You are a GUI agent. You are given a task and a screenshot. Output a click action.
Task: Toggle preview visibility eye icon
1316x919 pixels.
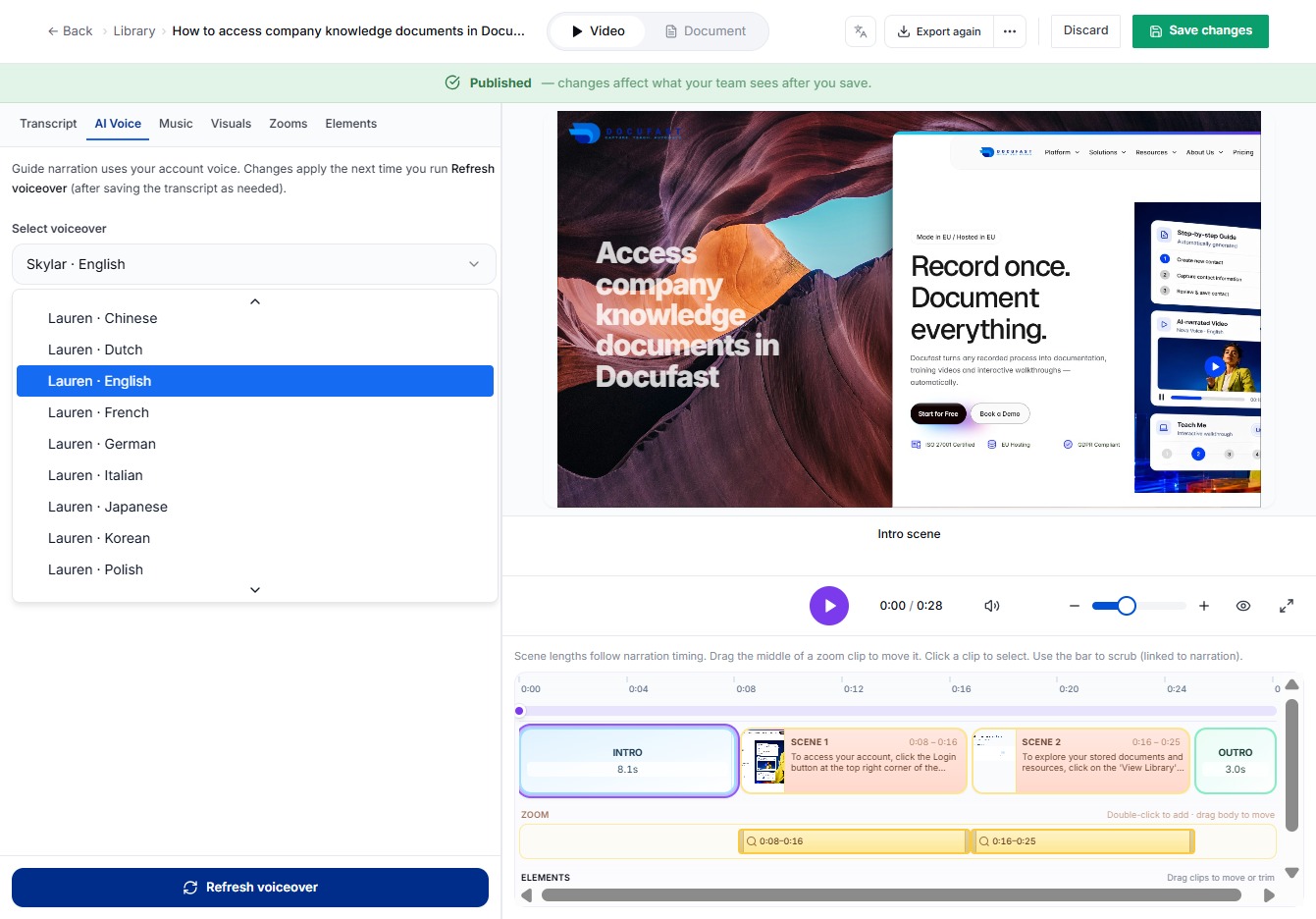pos(1243,606)
